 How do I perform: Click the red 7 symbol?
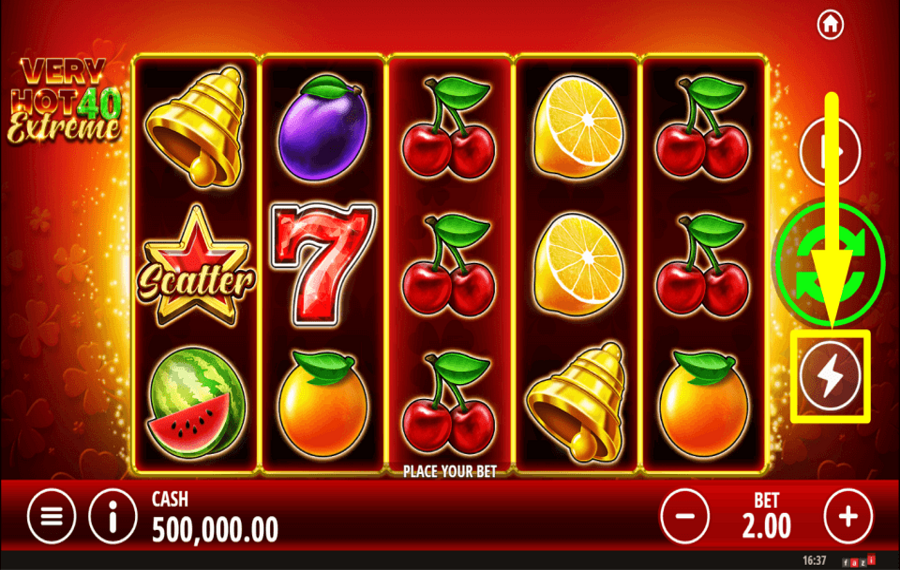[x=323, y=263]
